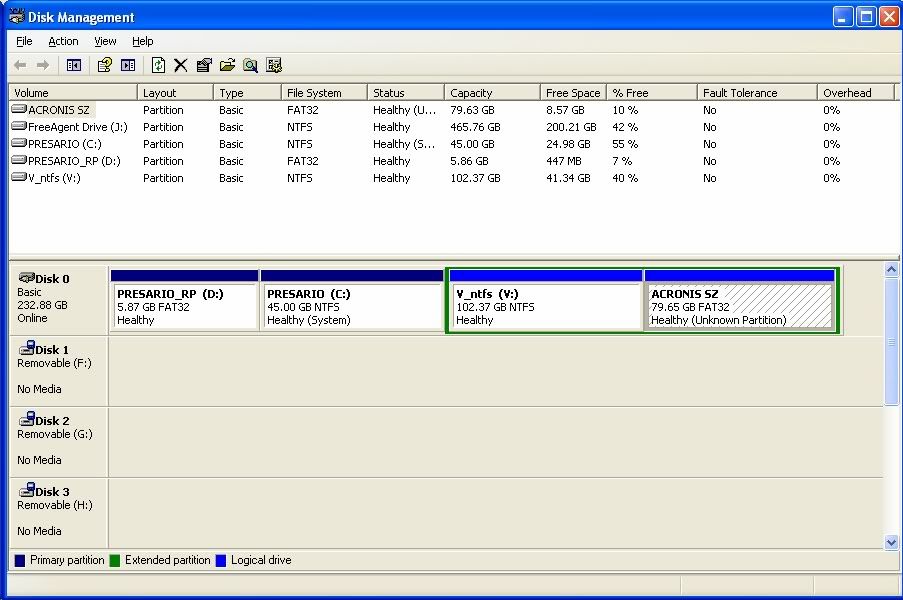Open the Help menu
This screenshot has width=903, height=600.
pos(143,41)
